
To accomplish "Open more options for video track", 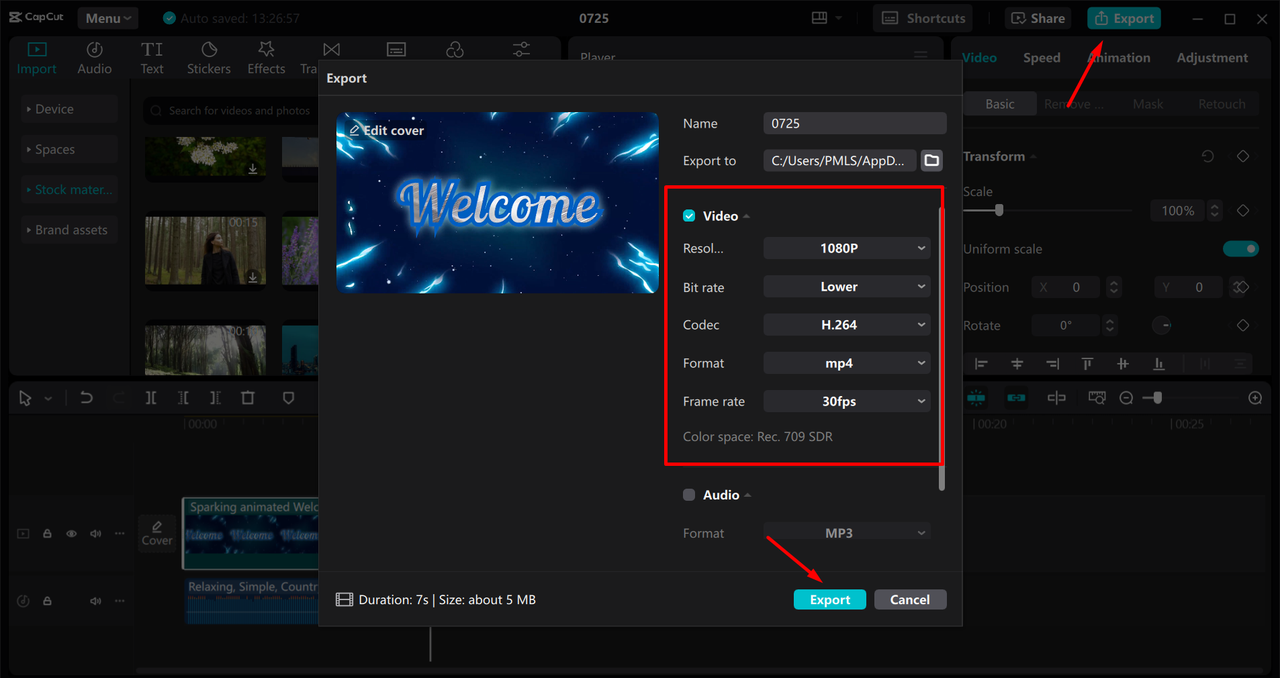I will click(120, 534).
